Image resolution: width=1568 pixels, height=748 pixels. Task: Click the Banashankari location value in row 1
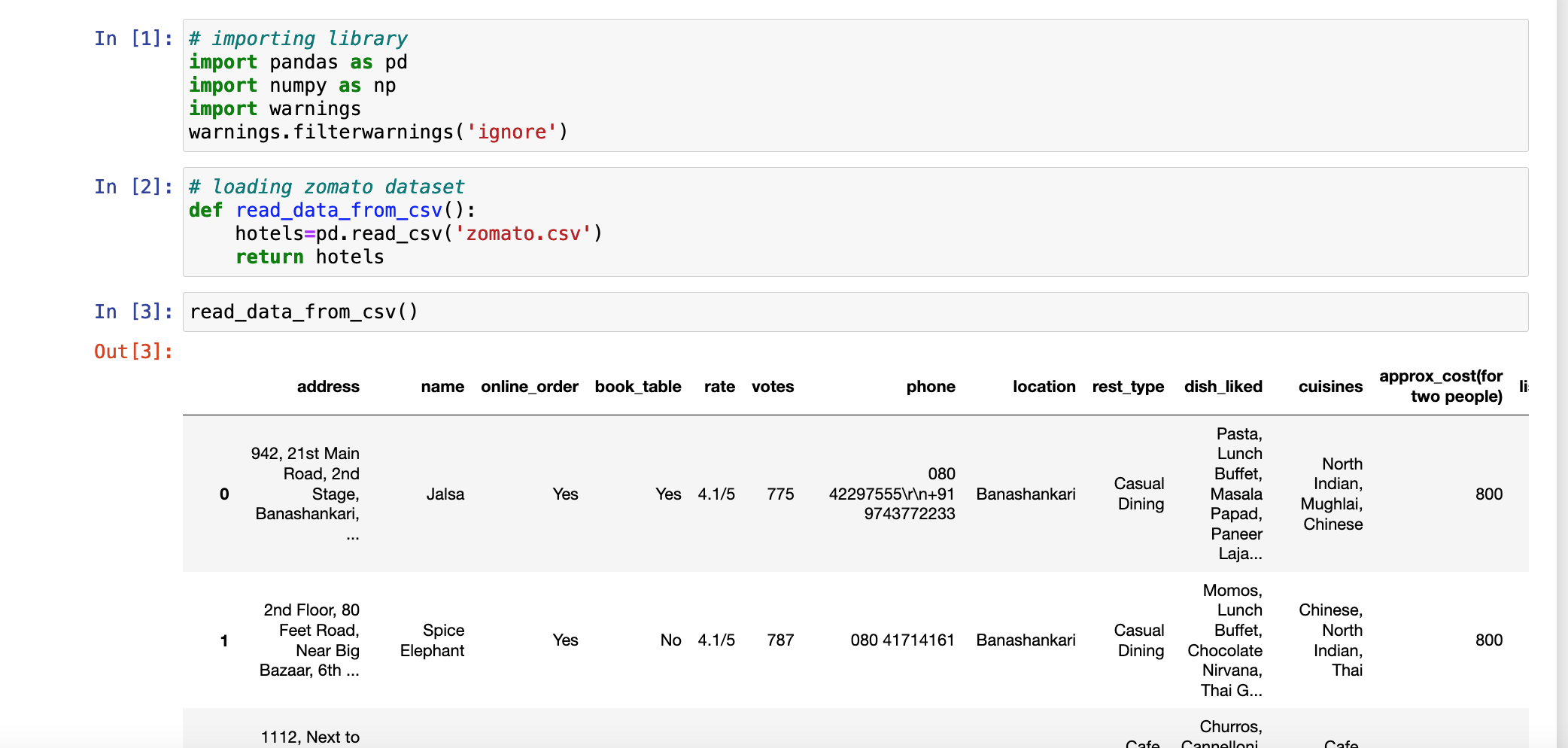point(1026,640)
